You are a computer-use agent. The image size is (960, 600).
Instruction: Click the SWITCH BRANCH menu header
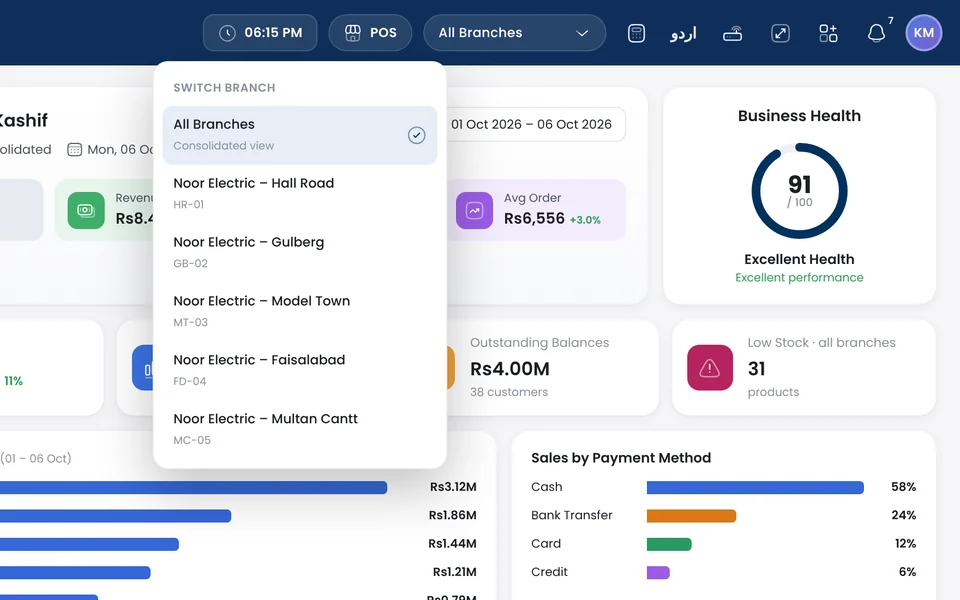point(224,88)
